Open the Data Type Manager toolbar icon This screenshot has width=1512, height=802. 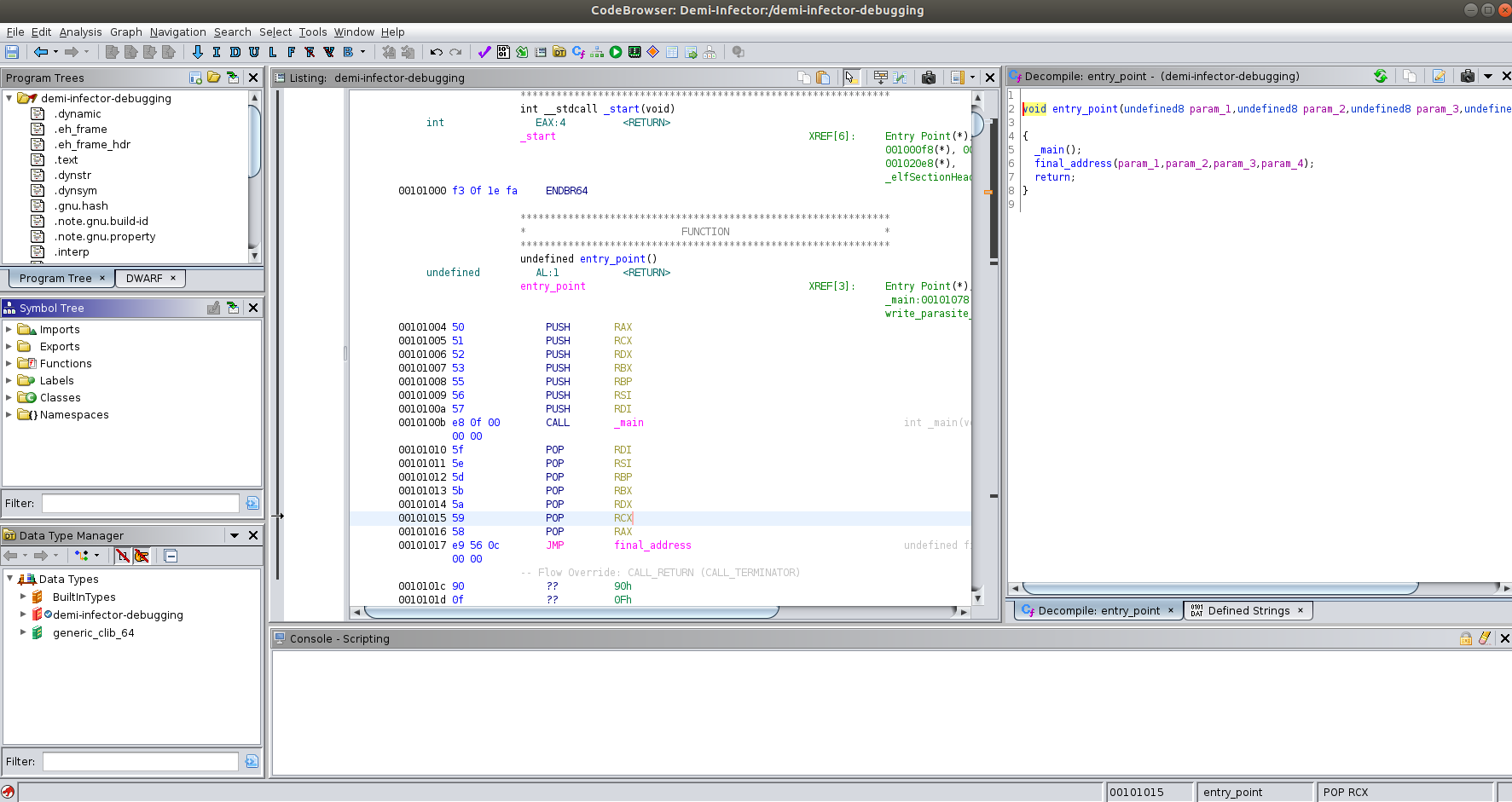pos(559,53)
